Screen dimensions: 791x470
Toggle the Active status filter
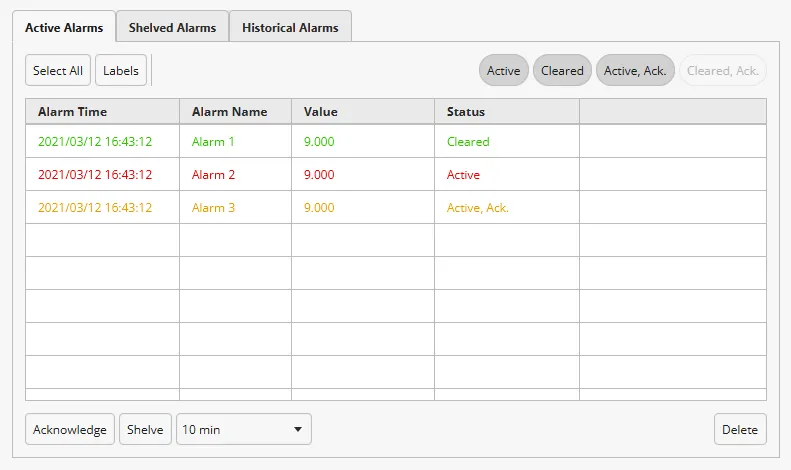[504, 70]
